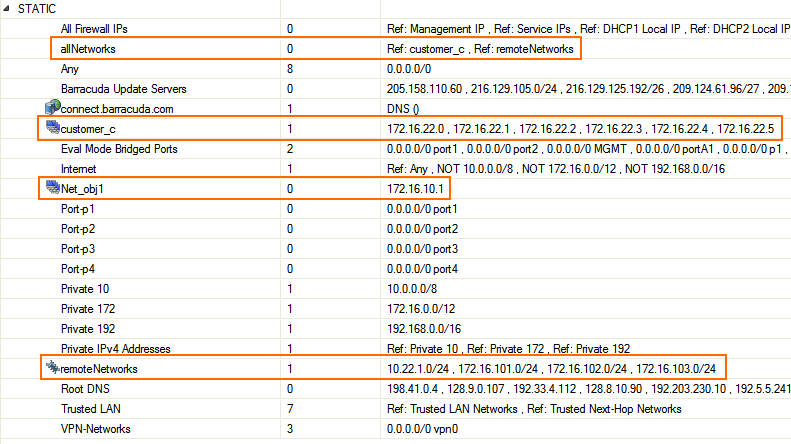Select the Private 172 object
Image resolution: width=791 pixels, height=444 pixels.
88,309
